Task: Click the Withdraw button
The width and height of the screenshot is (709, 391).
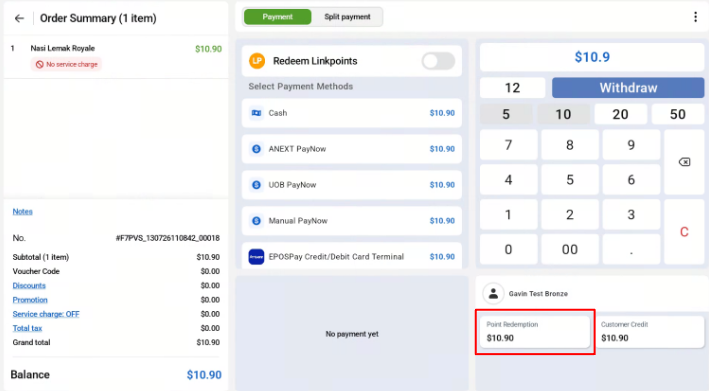Action: [x=628, y=88]
